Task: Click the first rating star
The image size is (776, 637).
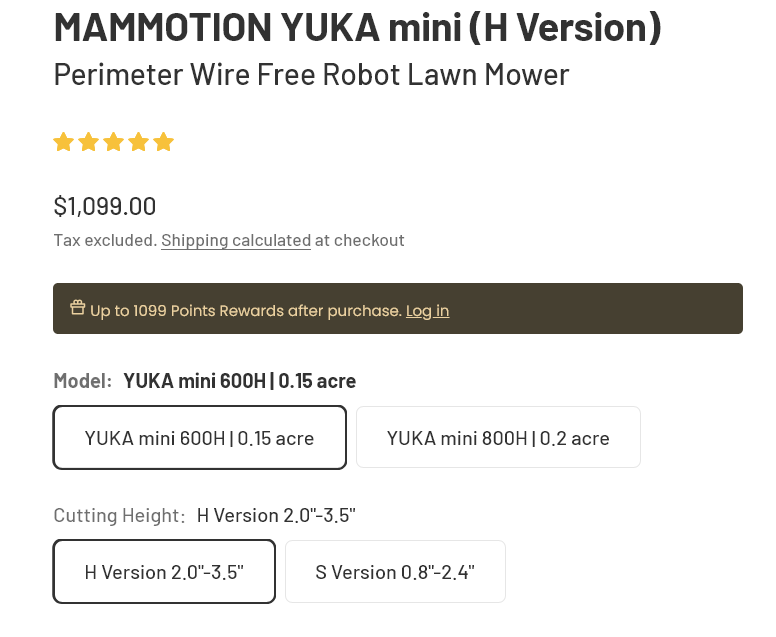Action: point(63,142)
